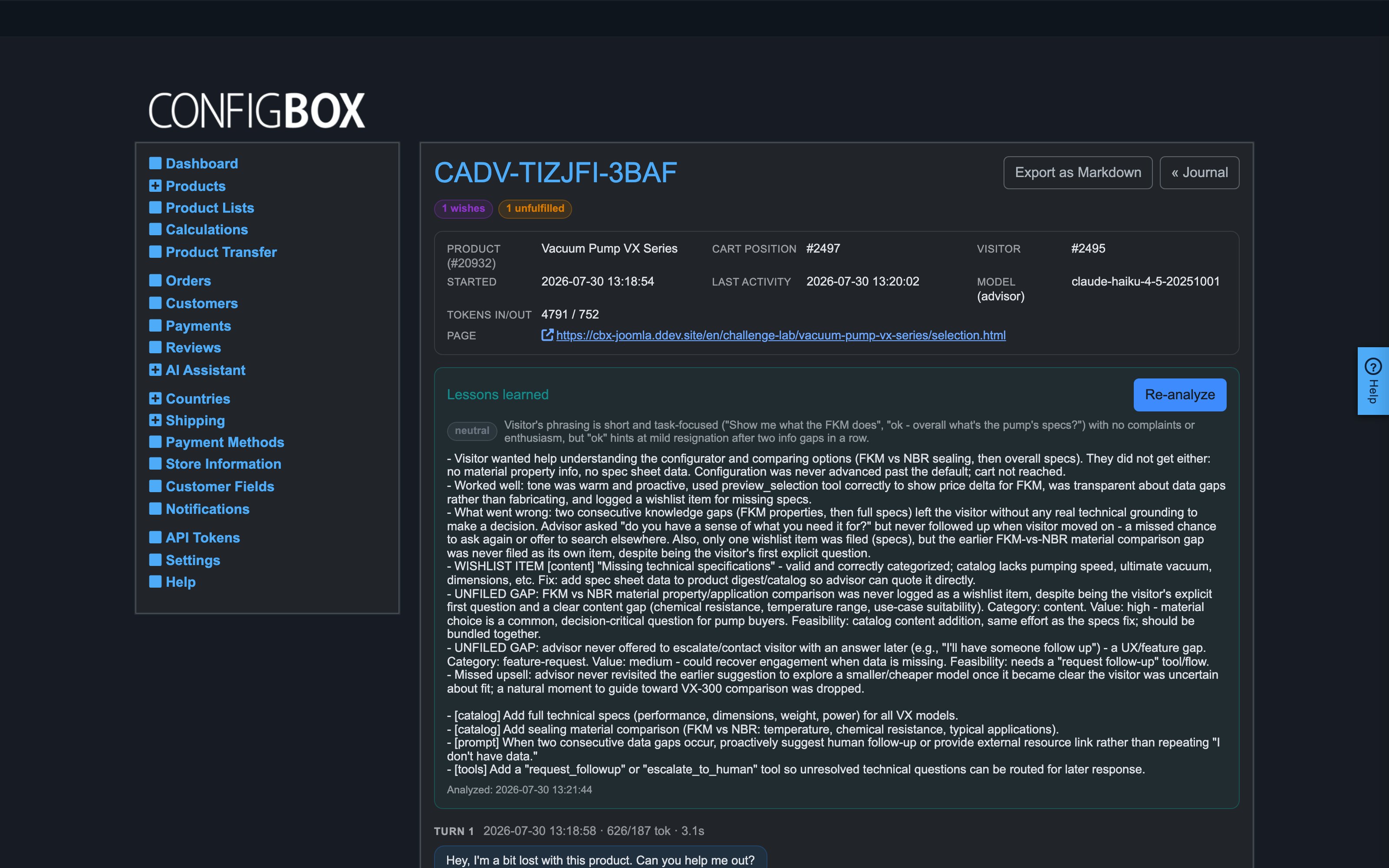This screenshot has width=1389, height=868.
Task: Click the 'Vacuum Pump VX Series' product name
Action: [x=609, y=249]
